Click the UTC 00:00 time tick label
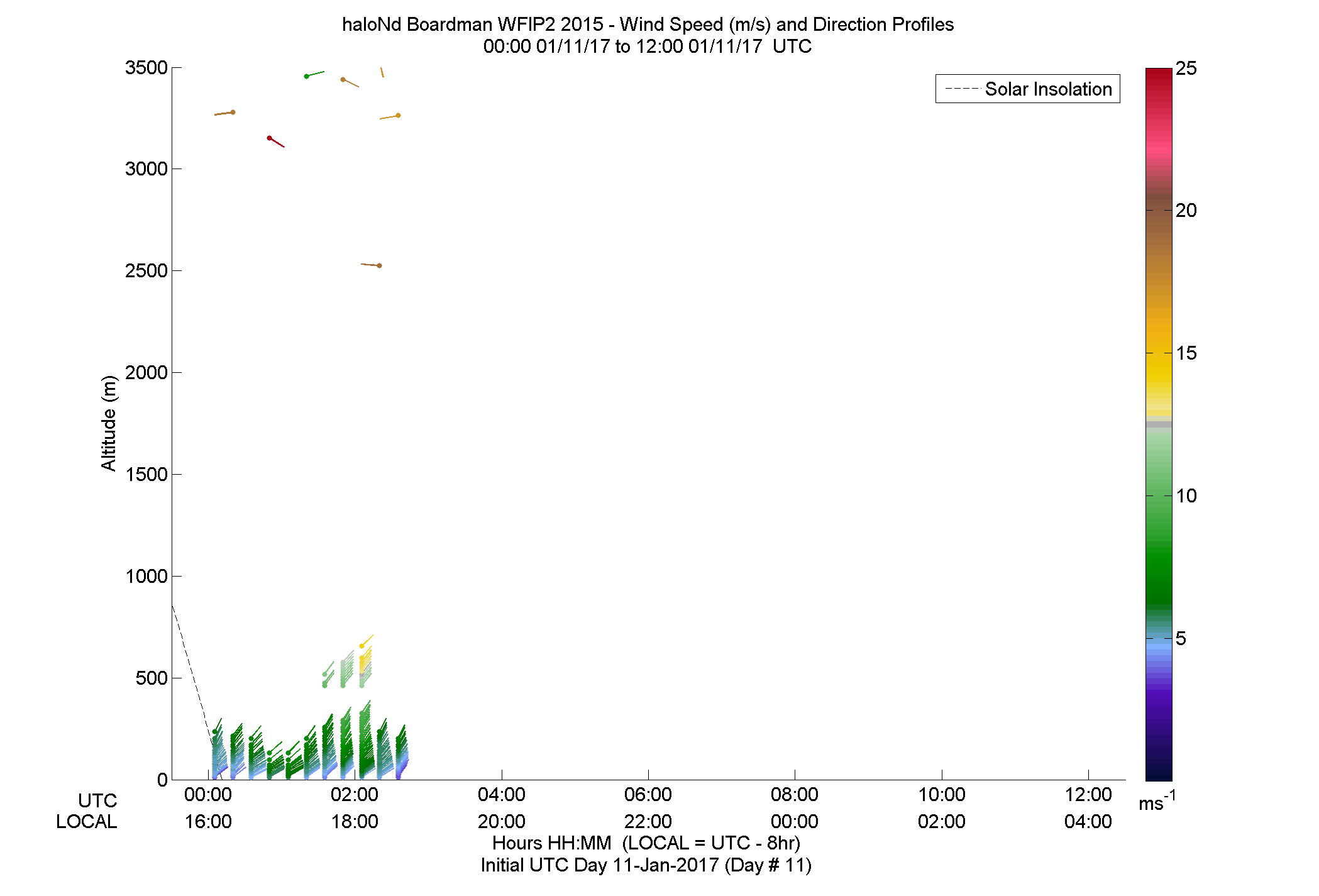Viewport: 1319px width, 896px height. pos(208,794)
